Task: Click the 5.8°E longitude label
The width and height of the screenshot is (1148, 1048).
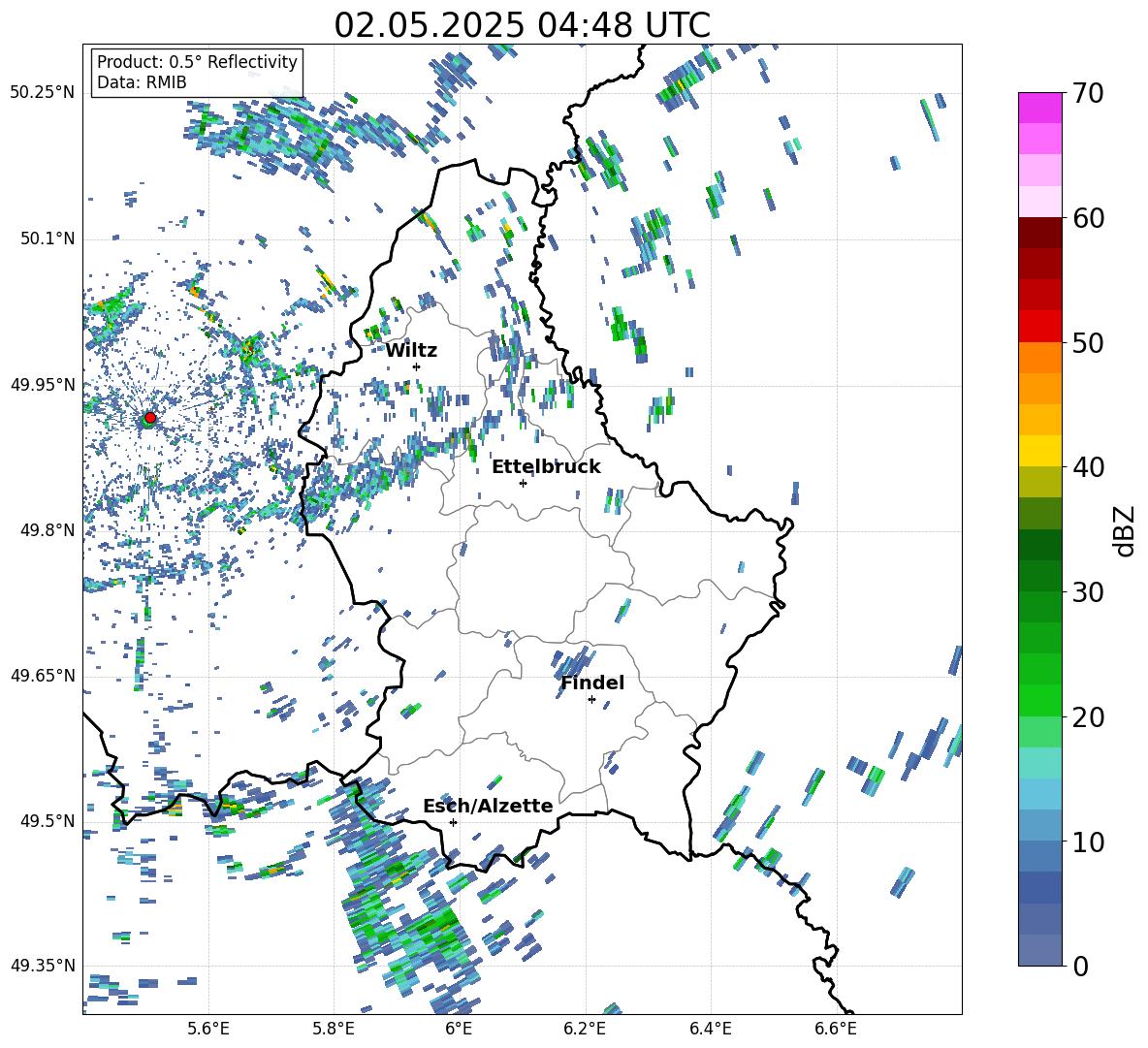Action: point(334,1029)
